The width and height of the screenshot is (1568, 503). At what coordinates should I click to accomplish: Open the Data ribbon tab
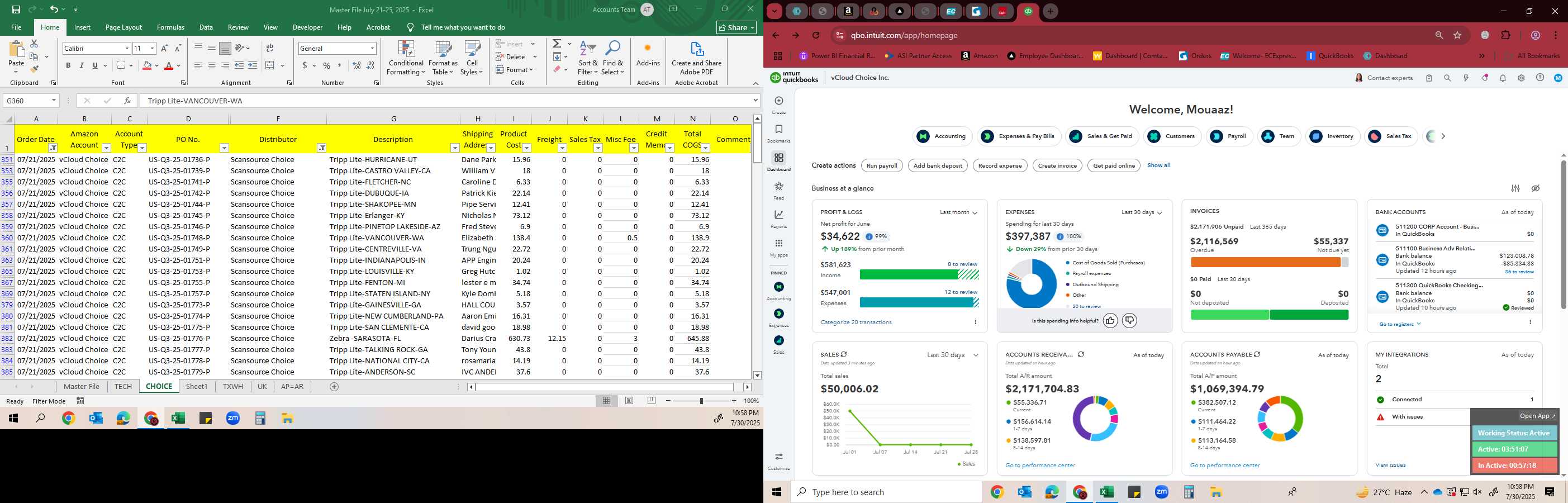pyautogui.click(x=206, y=27)
